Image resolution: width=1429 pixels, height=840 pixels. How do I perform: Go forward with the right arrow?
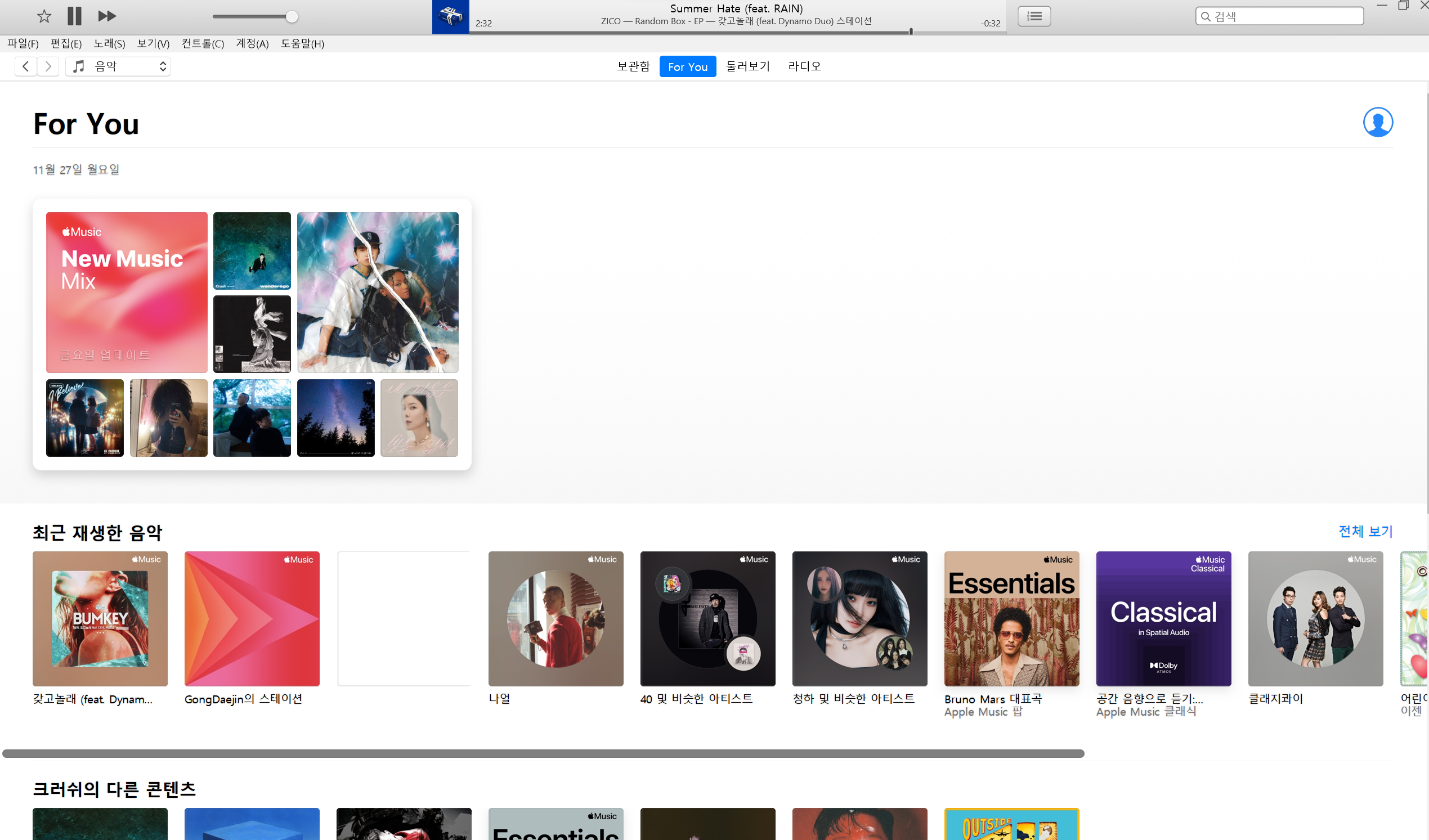(x=48, y=66)
